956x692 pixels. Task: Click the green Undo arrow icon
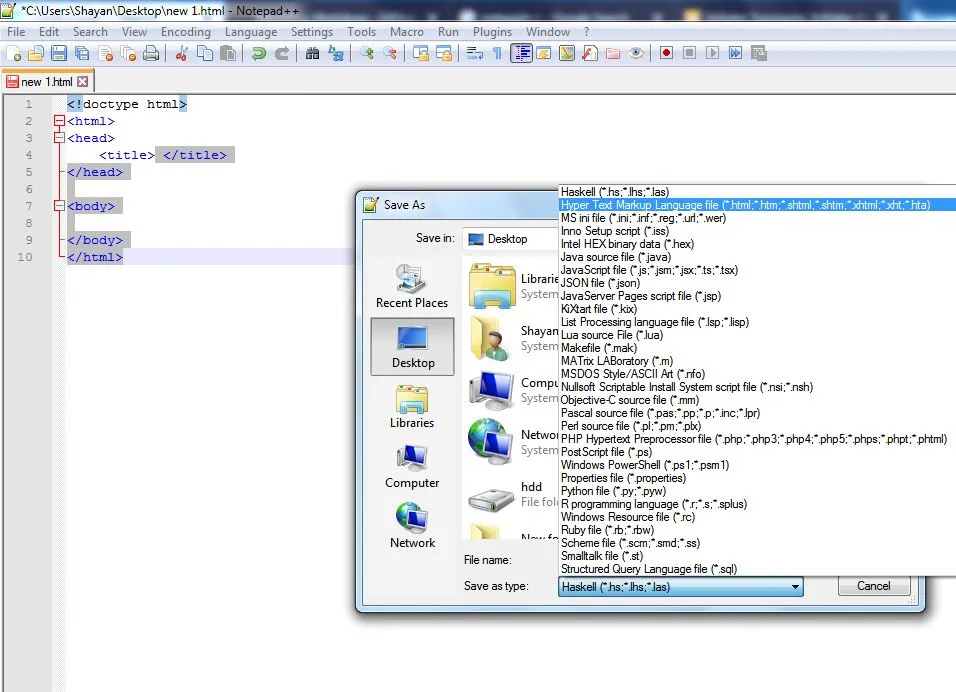[259, 54]
